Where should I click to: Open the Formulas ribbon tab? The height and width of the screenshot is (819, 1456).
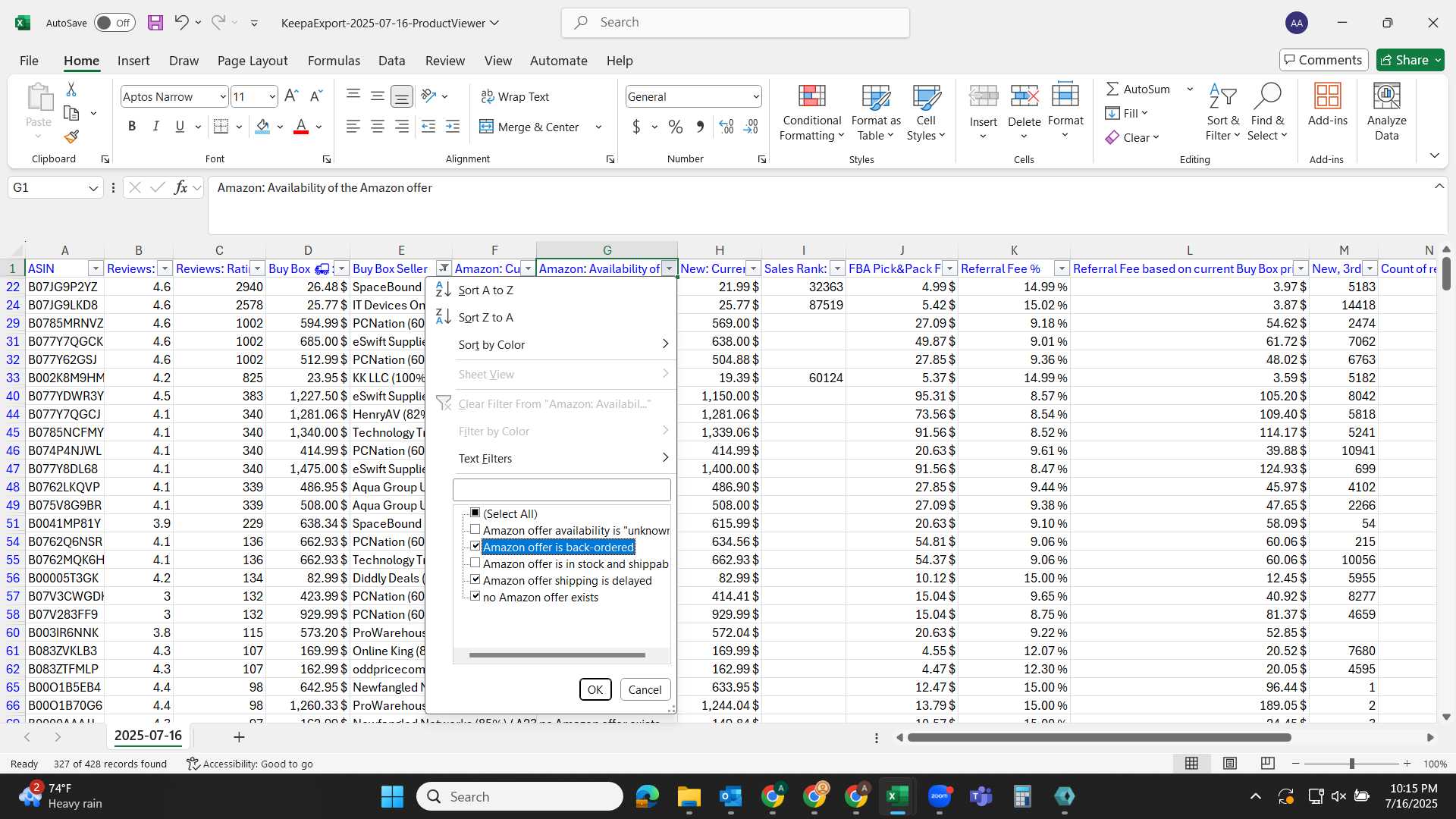tap(334, 61)
